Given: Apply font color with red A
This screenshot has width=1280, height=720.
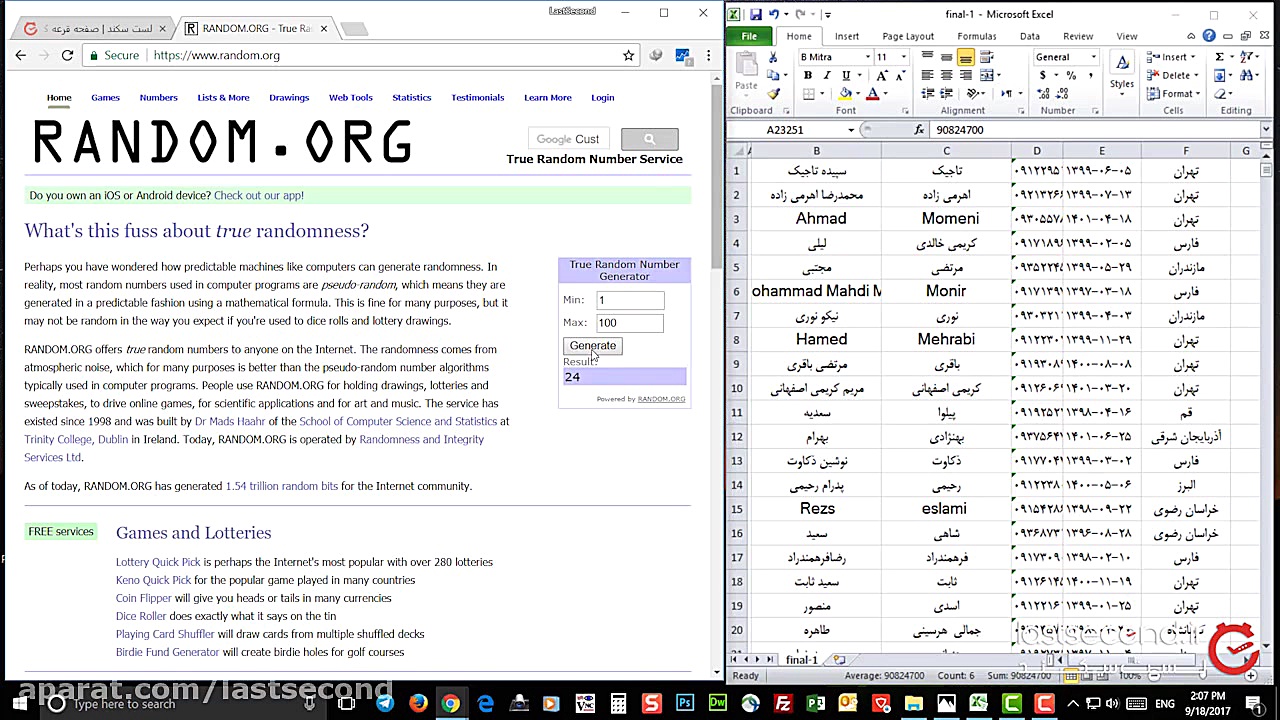Looking at the screenshot, I should 872,94.
